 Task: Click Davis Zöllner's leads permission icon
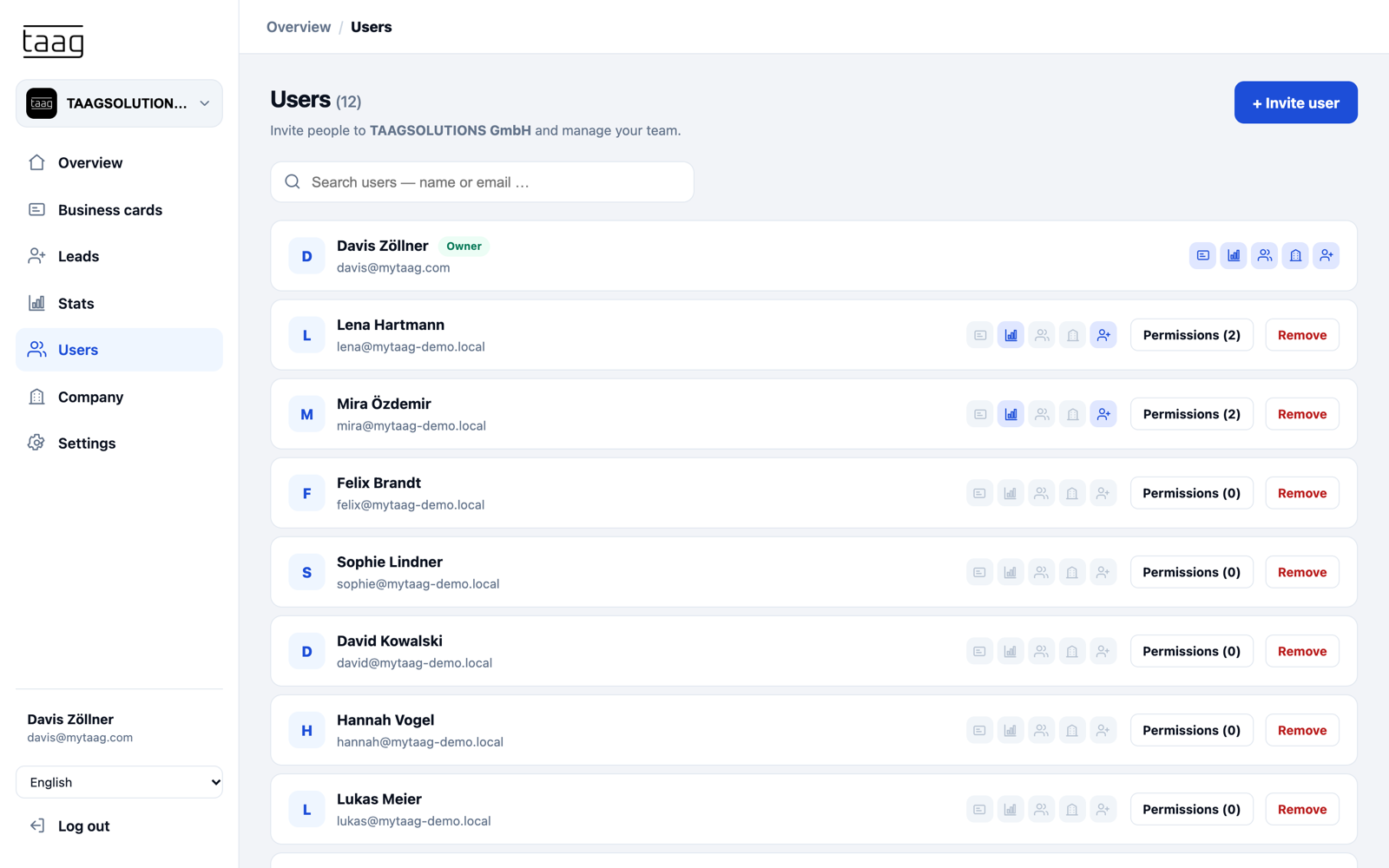[1326, 255]
